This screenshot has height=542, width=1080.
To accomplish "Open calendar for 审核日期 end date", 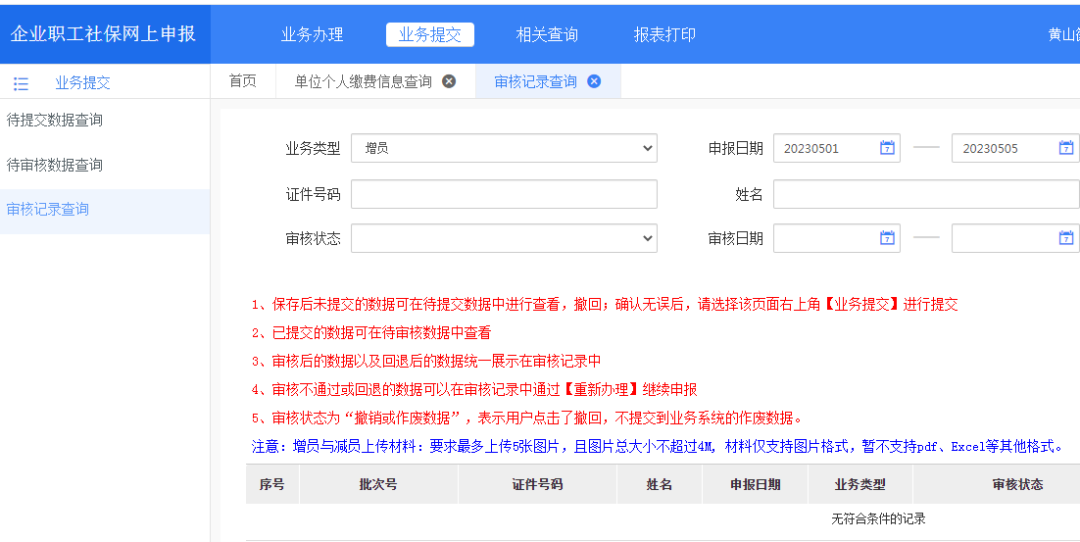I will [x=1066, y=238].
